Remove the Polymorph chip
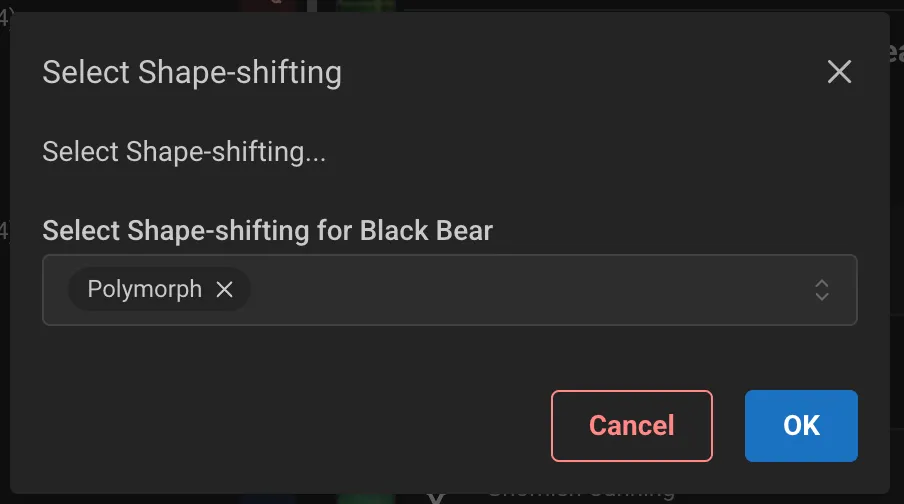 [x=225, y=290]
